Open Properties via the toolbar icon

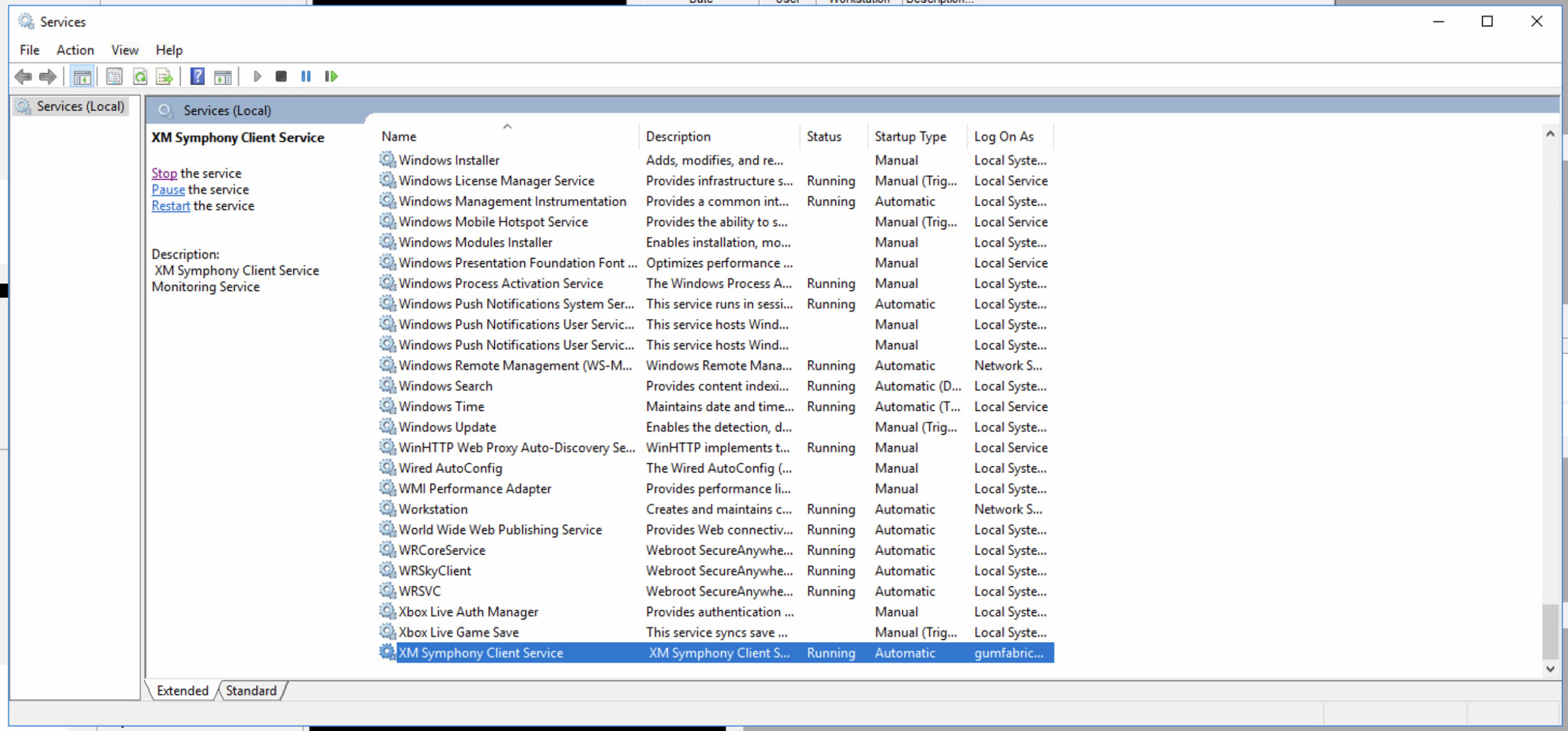point(114,77)
